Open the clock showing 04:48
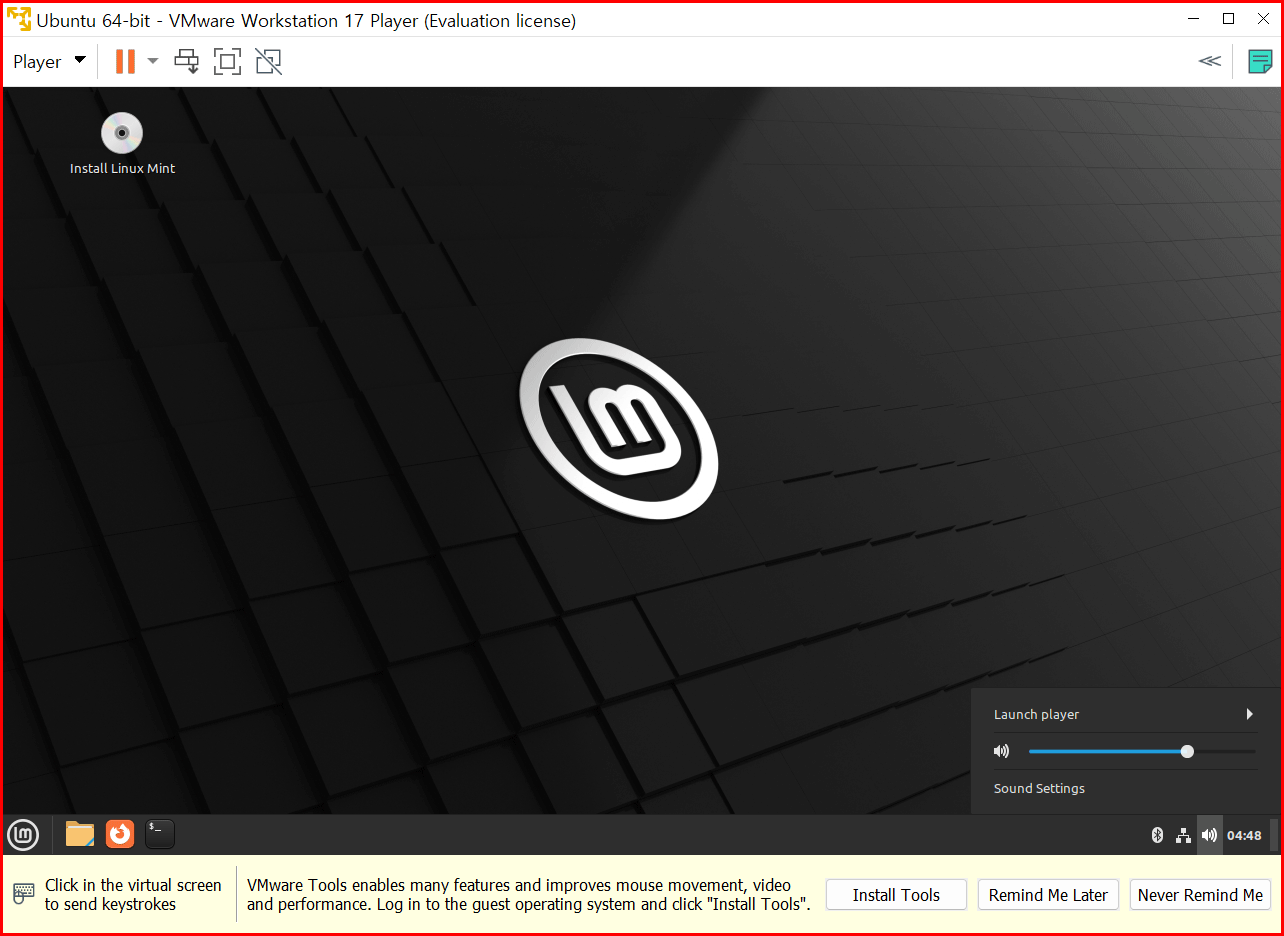Viewport: 1284px width, 936px height. coord(1244,835)
